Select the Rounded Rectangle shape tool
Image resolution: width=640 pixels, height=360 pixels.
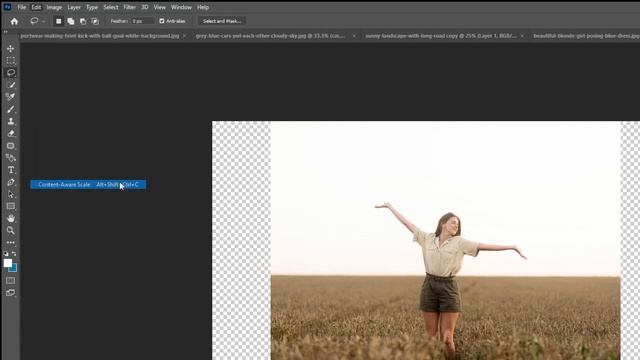point(11,146)
